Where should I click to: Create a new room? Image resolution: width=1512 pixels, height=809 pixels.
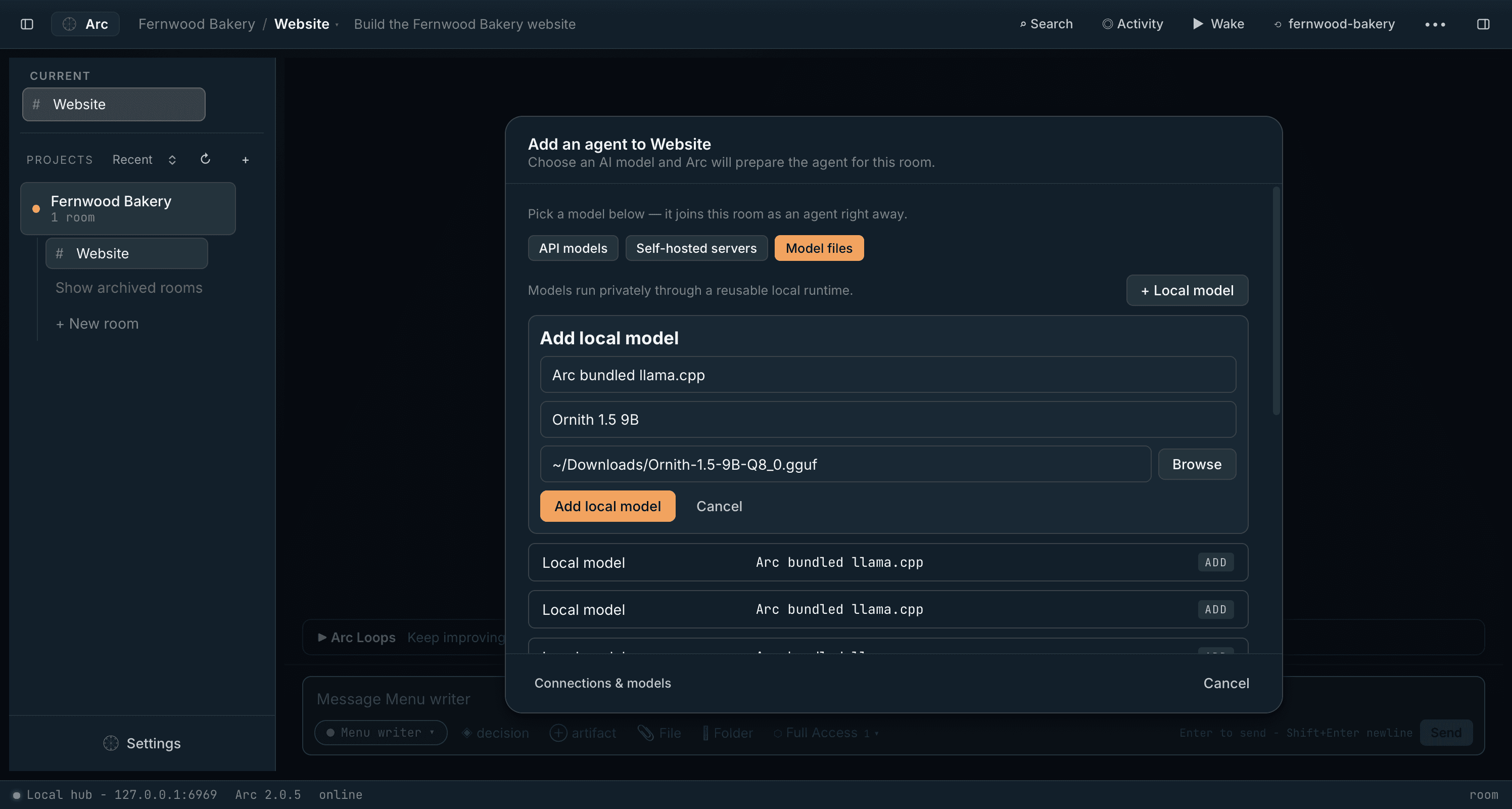point(98,324)
